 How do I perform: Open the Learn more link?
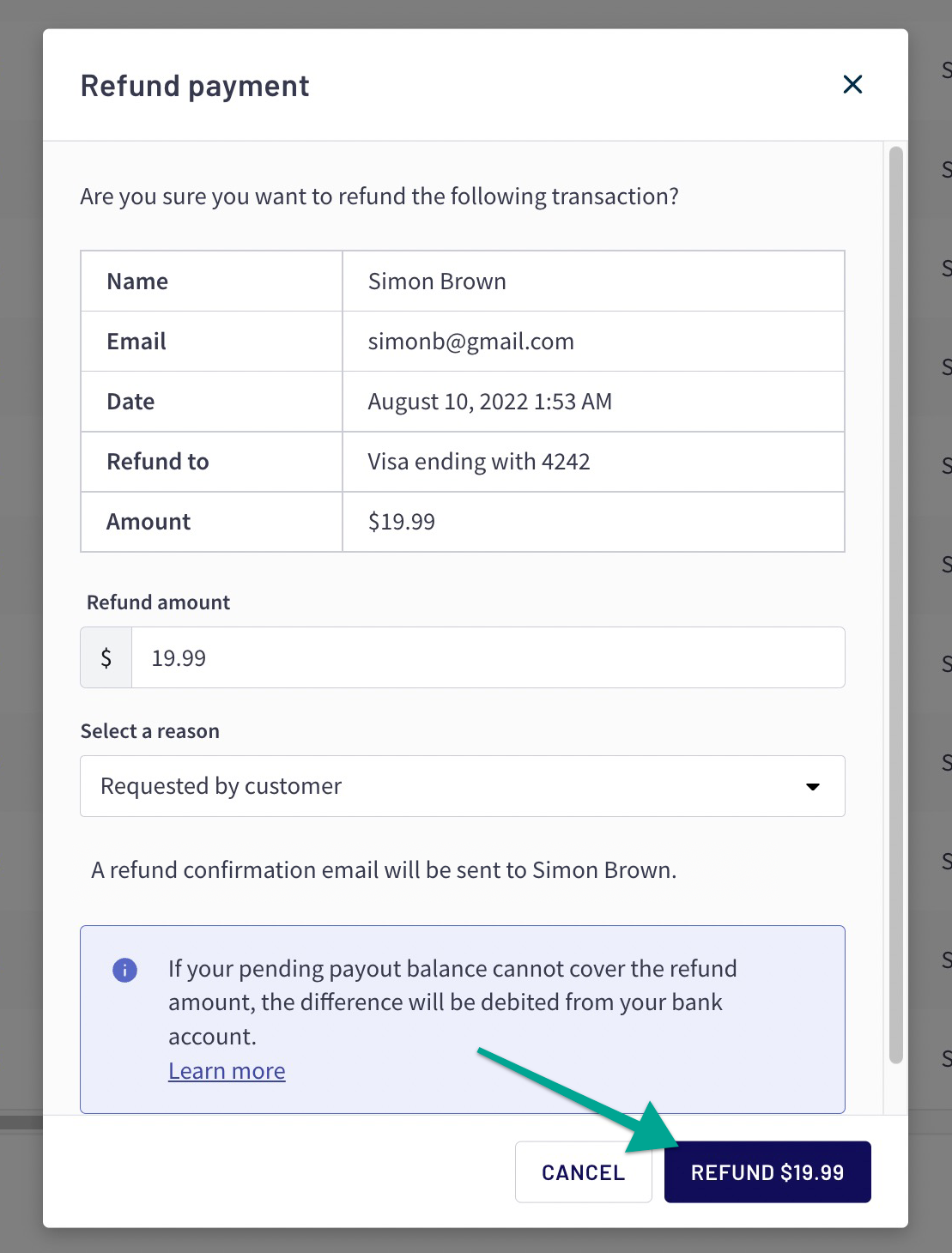(x=227, y=1071)
